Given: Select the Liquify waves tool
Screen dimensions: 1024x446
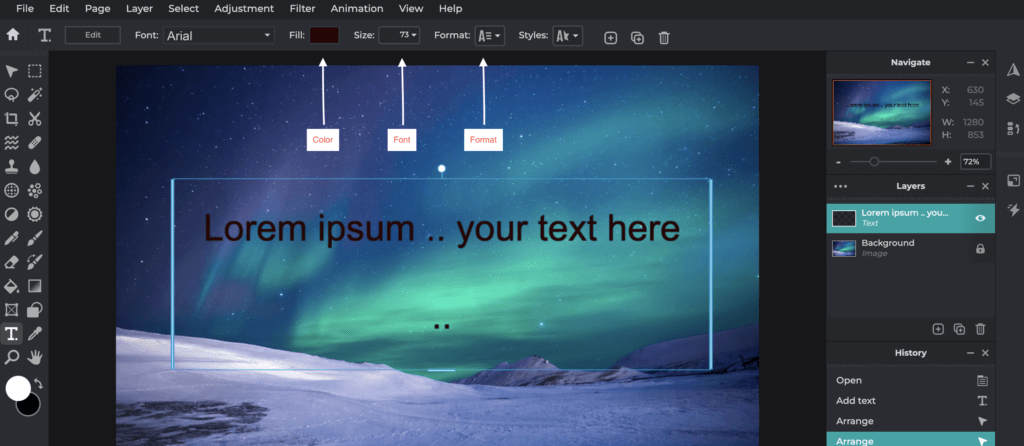Looking at the screenshot, I should tap(11, 142).
